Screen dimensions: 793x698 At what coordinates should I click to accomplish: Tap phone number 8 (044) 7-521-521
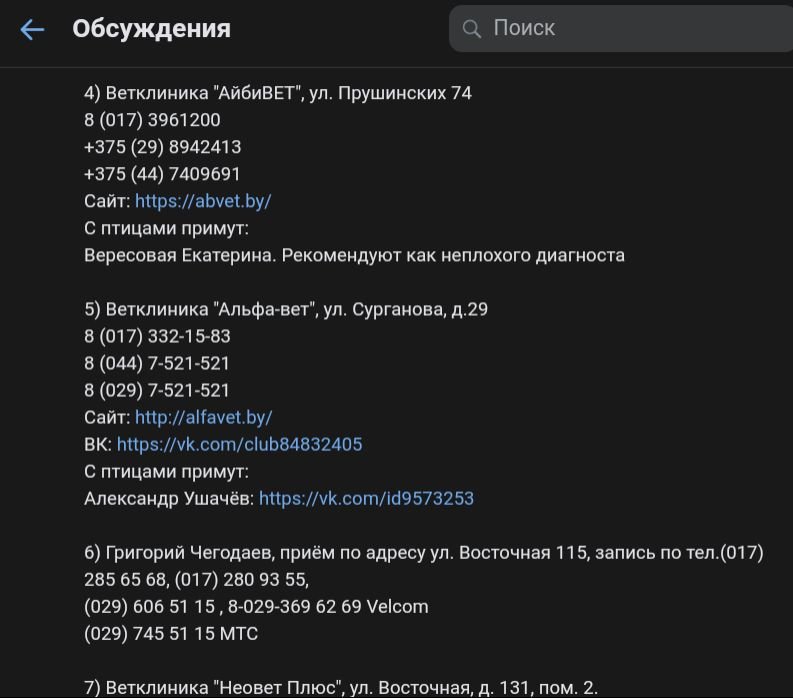pyautogui.click(x=157, y=363)
